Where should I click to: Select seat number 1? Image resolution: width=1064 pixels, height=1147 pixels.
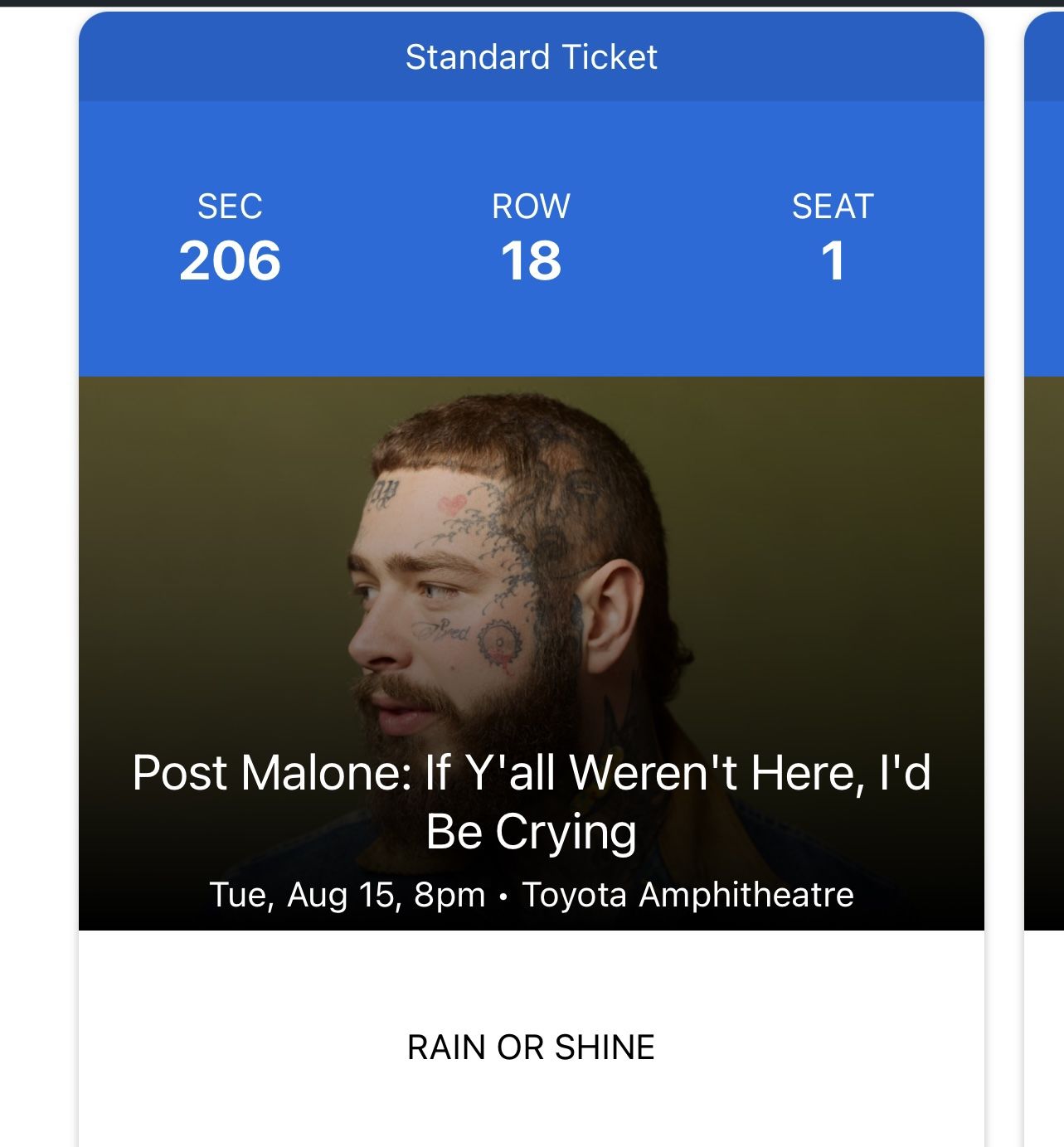click(833, 260)
